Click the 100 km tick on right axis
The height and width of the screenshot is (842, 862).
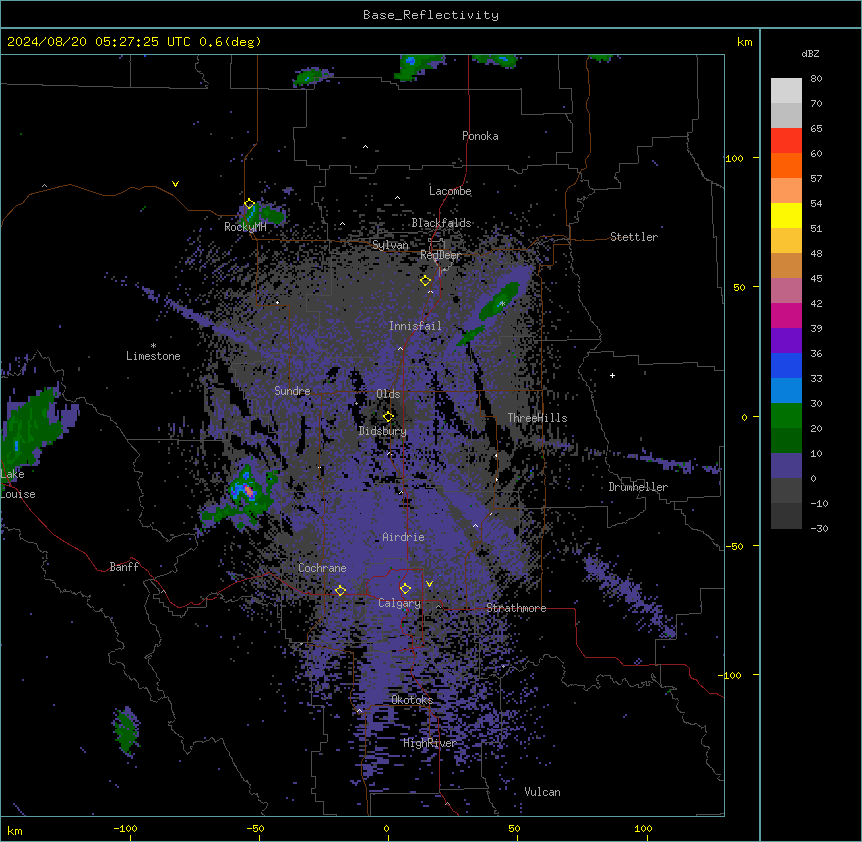click(734, 158)
